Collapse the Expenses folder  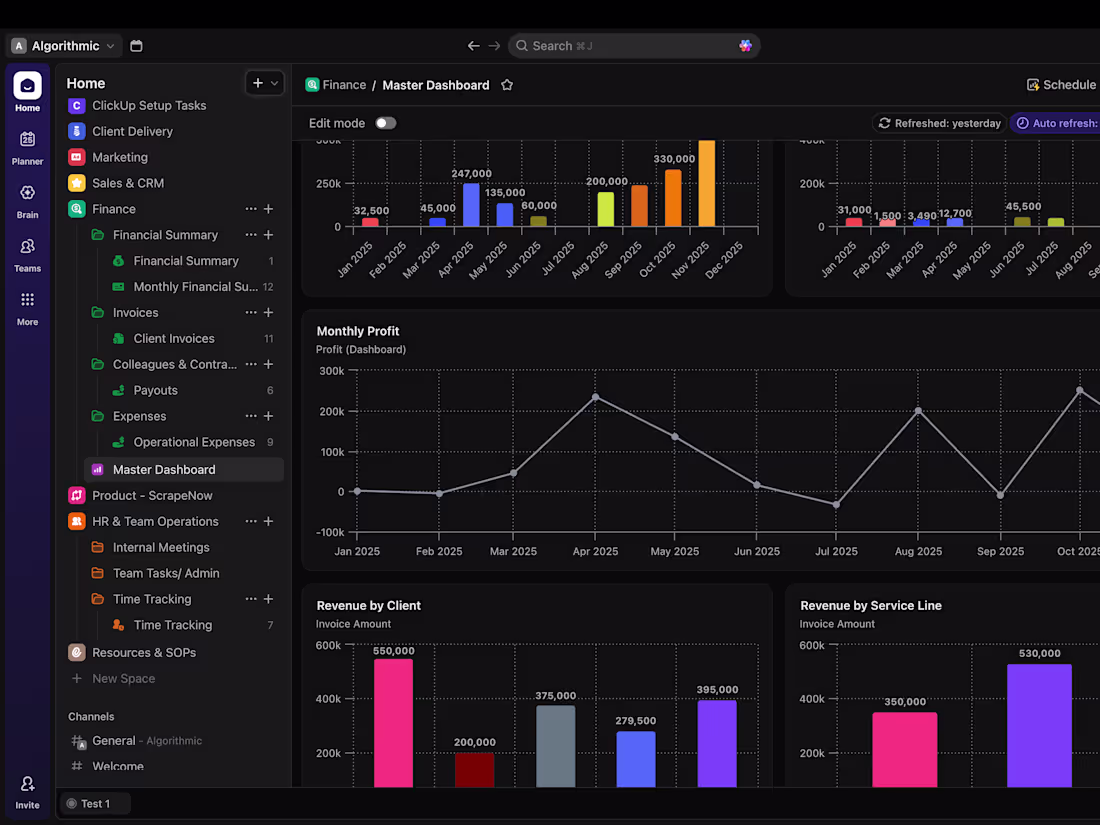coord(98,416)
